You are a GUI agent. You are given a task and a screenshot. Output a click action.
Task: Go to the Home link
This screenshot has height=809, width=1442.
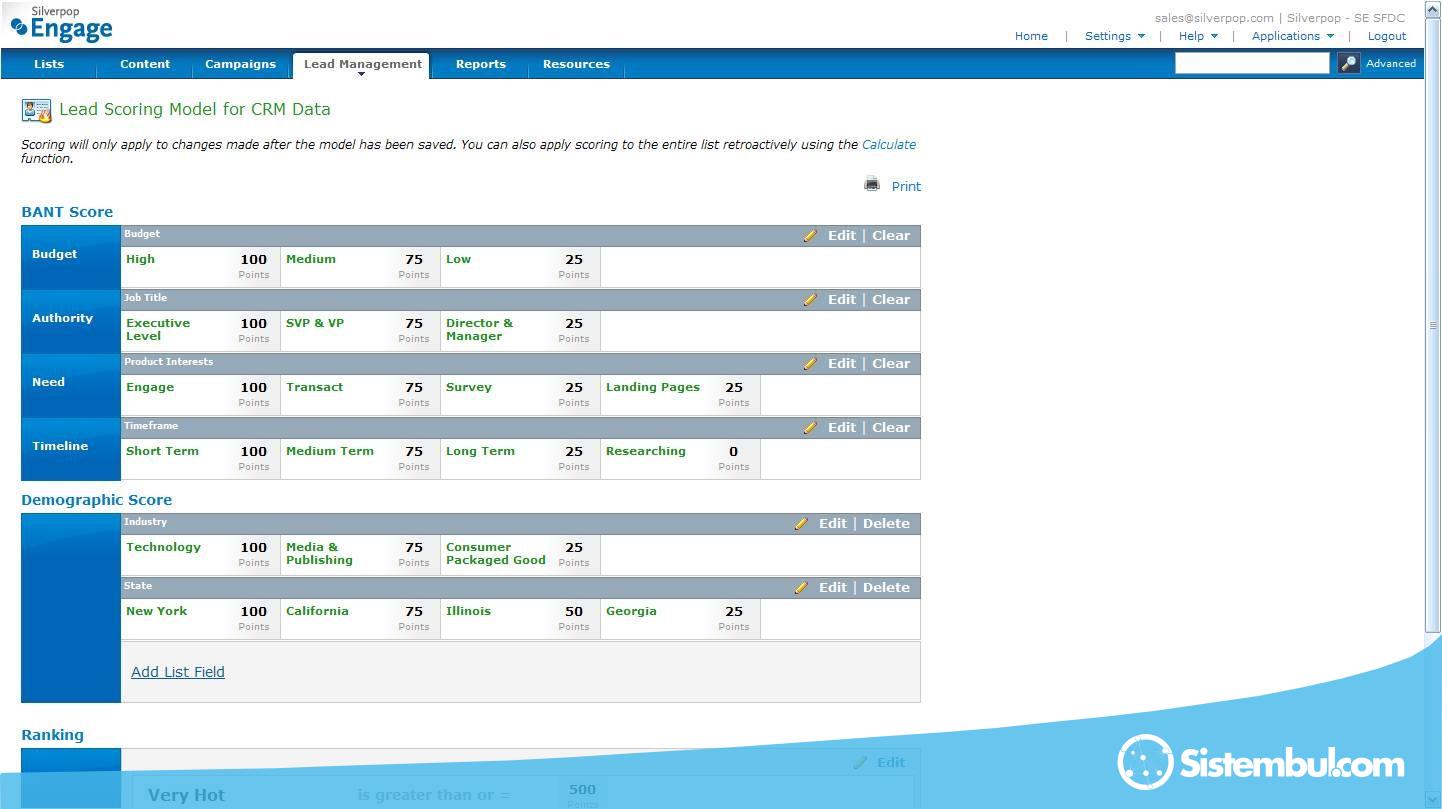click(x=1031, y=36)
